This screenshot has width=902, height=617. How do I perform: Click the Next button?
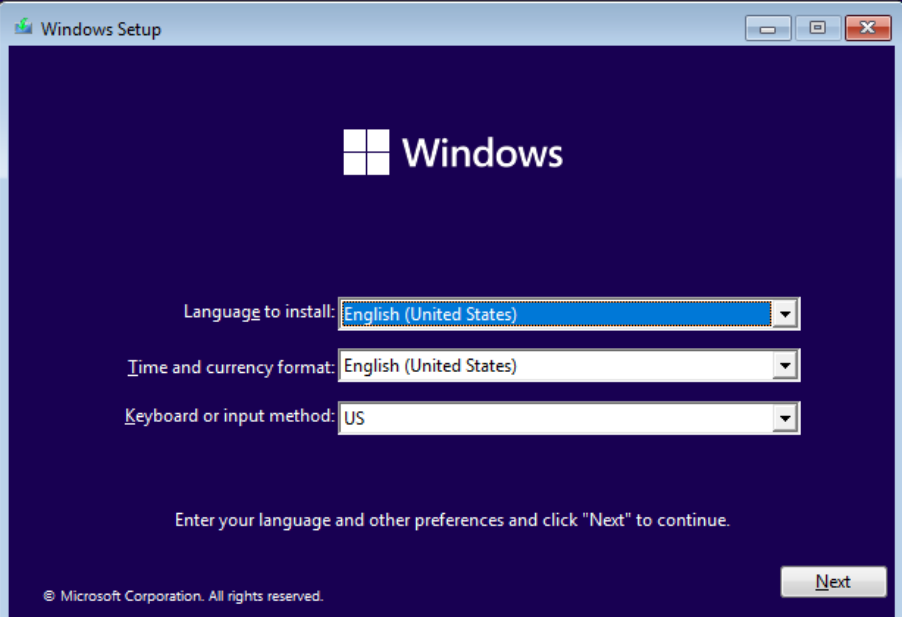tap(833, 581)
